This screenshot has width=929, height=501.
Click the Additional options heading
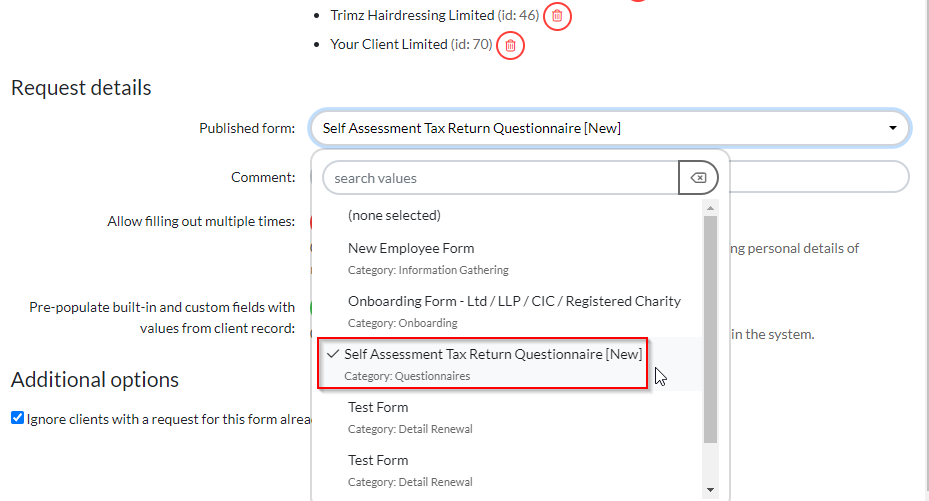coord(95,380)
